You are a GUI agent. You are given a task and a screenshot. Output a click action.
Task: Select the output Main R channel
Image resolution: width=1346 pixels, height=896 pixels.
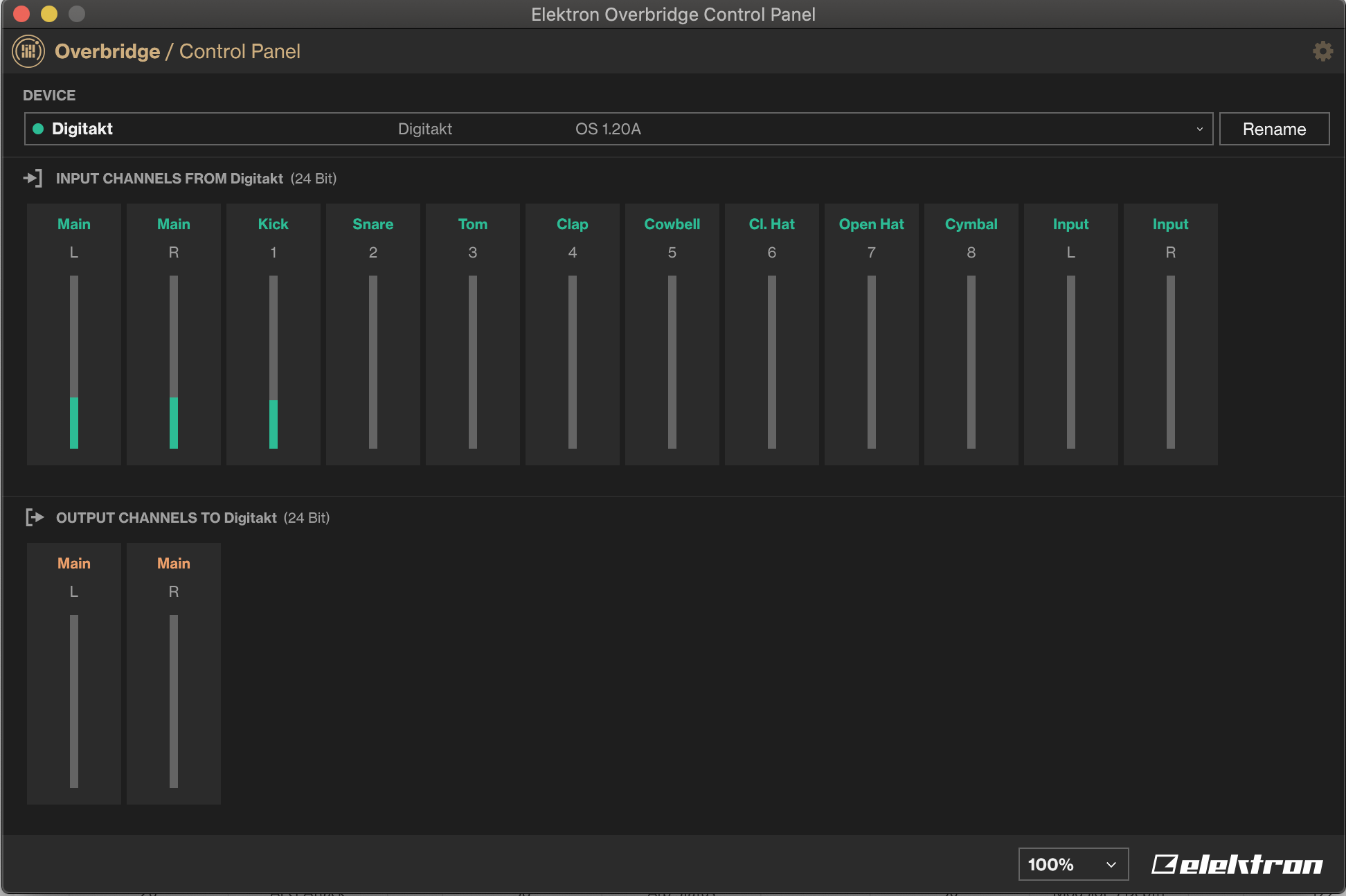(x=174, y=673)
